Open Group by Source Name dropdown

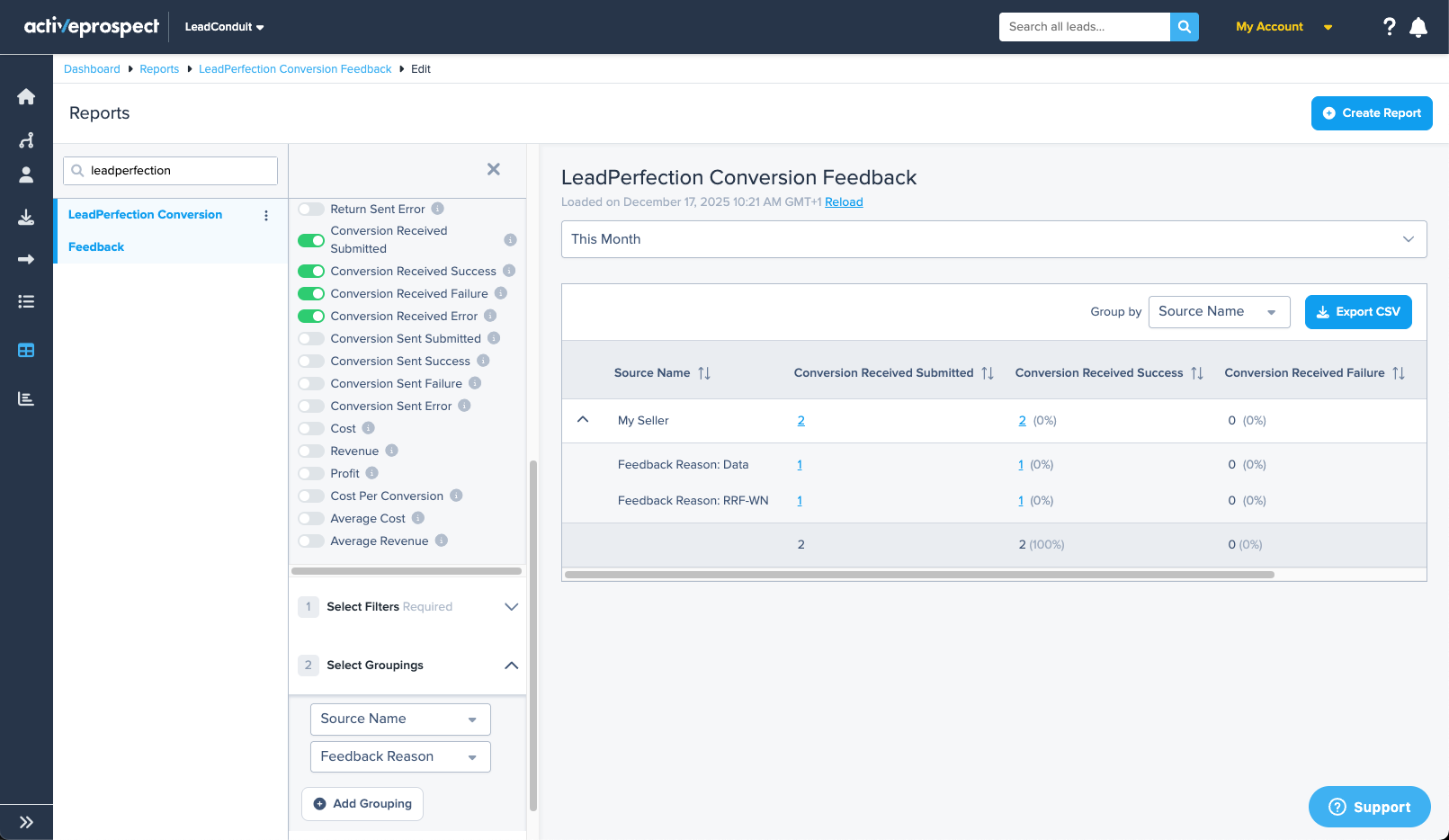coord(1219,312)
